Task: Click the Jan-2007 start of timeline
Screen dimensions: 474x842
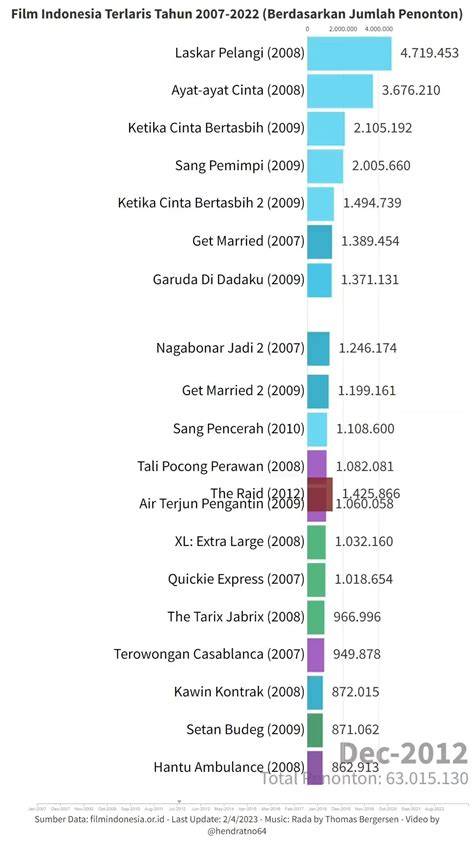Action: click(36, 807)
